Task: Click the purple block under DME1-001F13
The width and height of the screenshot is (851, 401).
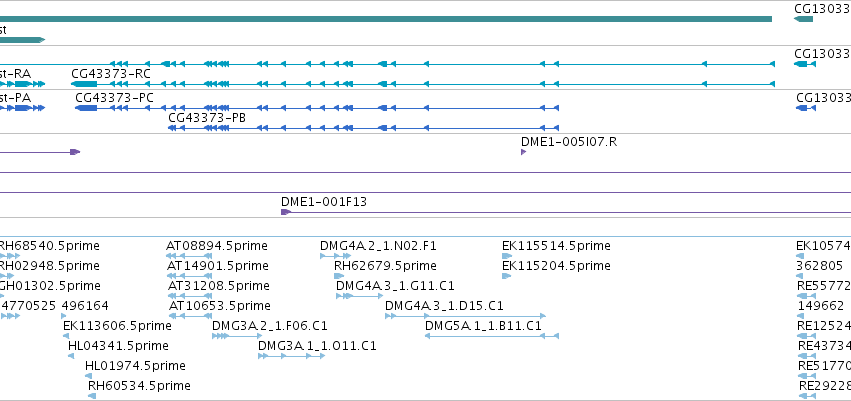Action: coord(286,212)
